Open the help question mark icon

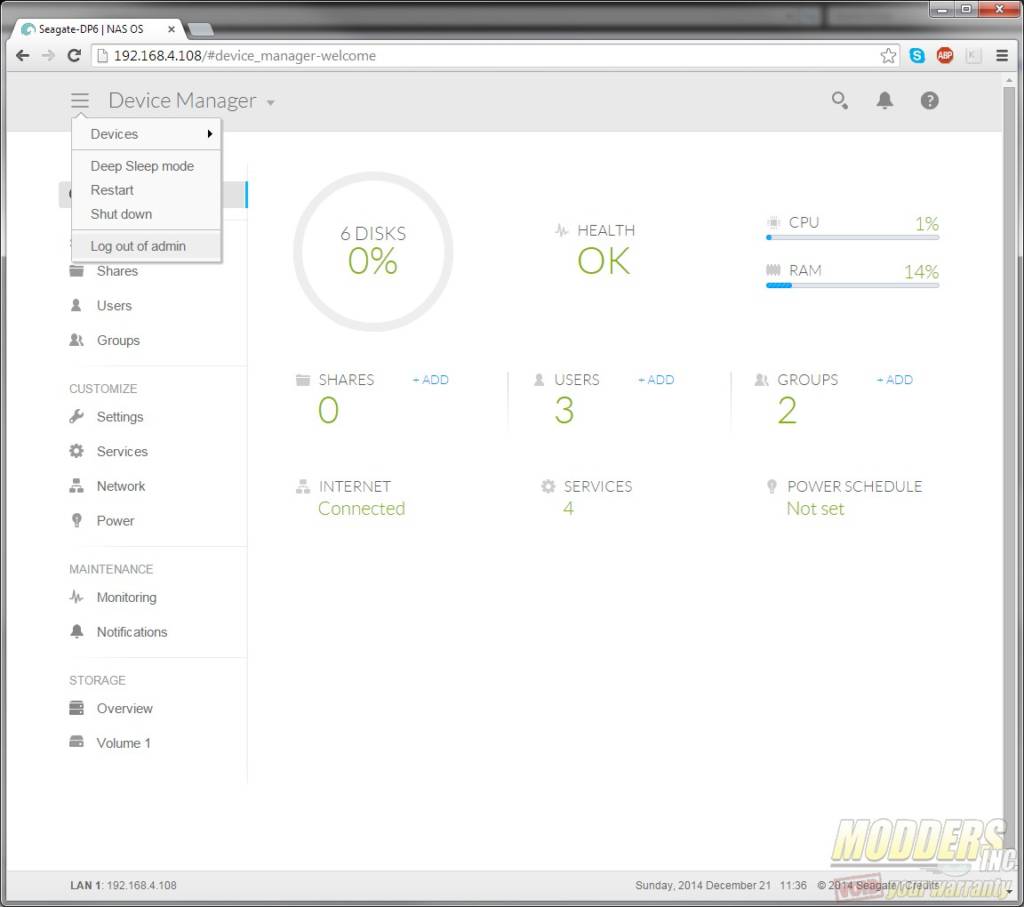tap(929, 100)
